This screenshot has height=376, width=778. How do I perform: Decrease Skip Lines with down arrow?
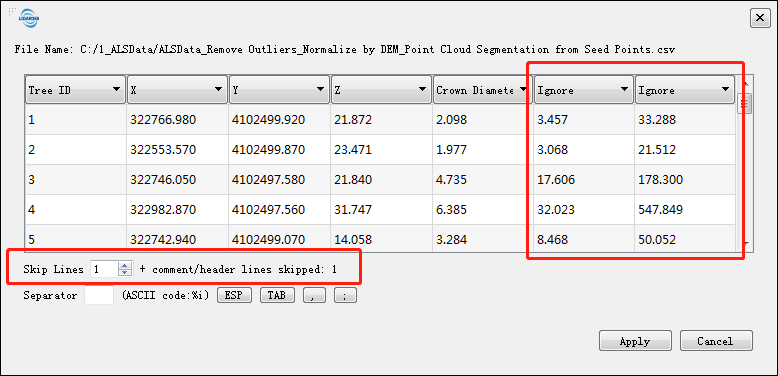(x=125, y=273)
